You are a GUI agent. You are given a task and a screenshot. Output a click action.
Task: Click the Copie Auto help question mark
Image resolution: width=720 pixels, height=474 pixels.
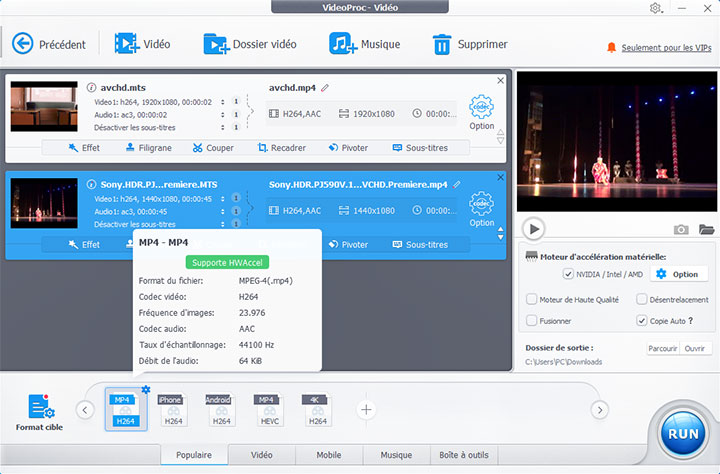(691, 321)
